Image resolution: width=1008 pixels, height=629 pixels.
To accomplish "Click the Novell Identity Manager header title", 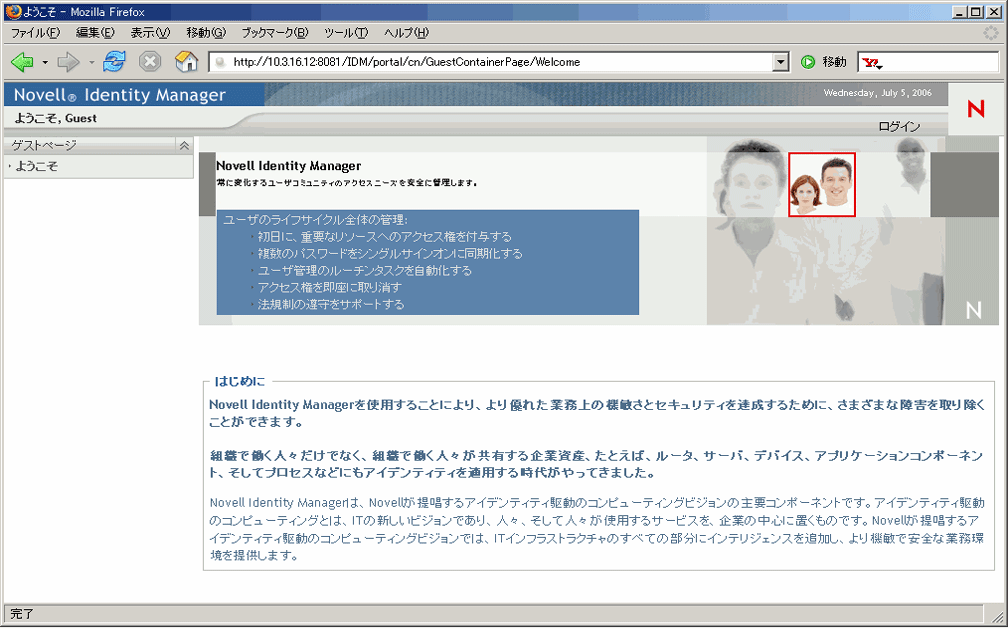I will [x=120, y=95].
